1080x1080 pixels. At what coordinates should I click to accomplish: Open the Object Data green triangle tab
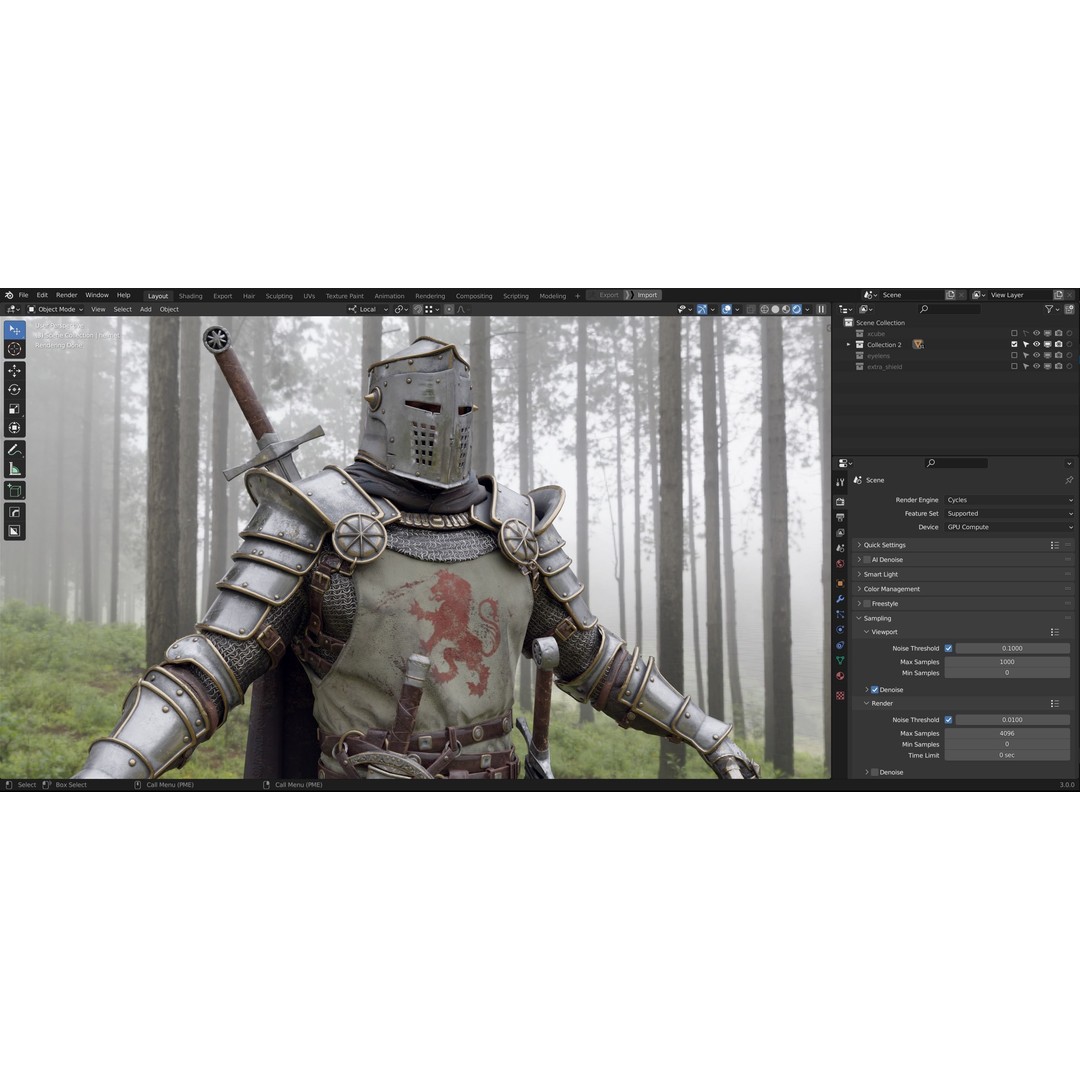[840, 661]
